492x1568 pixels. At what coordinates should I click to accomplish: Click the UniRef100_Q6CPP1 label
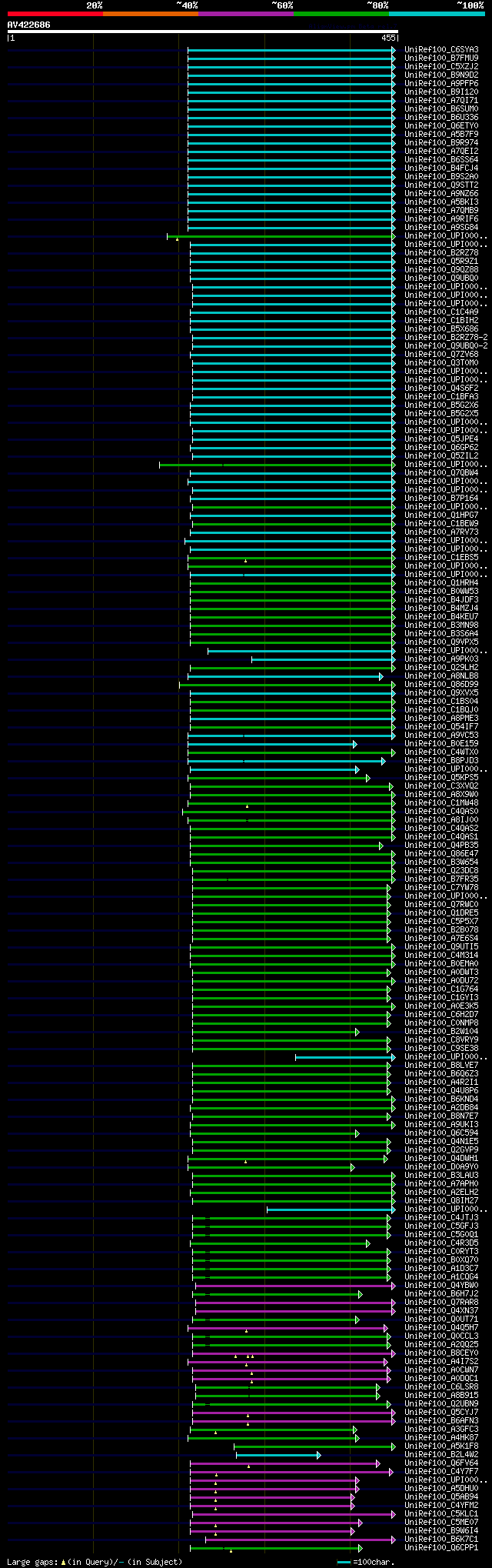click(x=441, y=1548)
